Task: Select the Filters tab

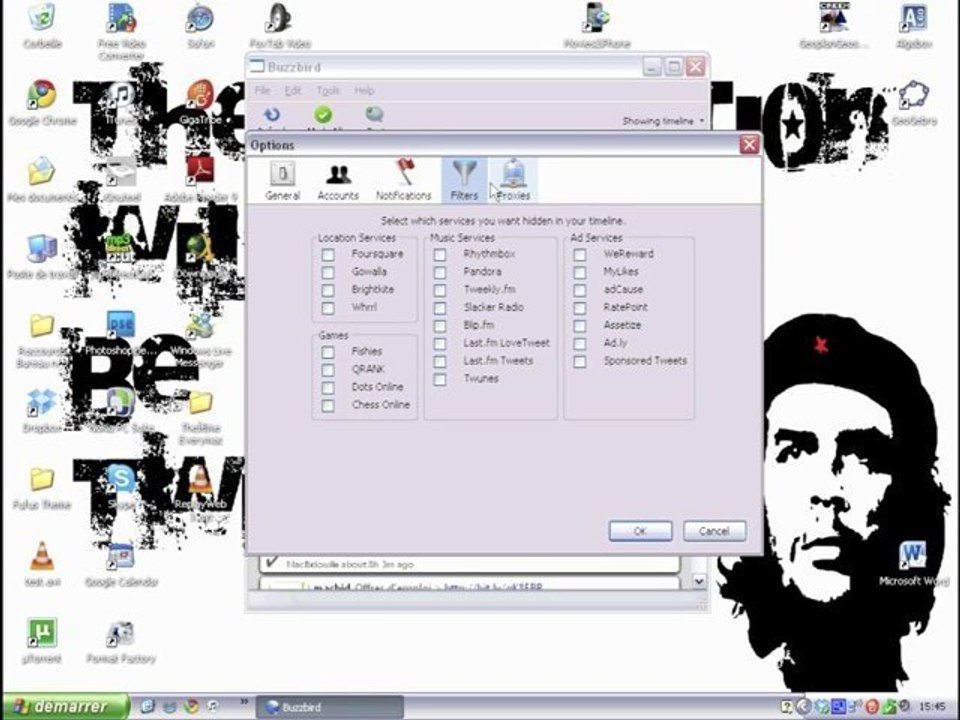Action: coord(464,181)
